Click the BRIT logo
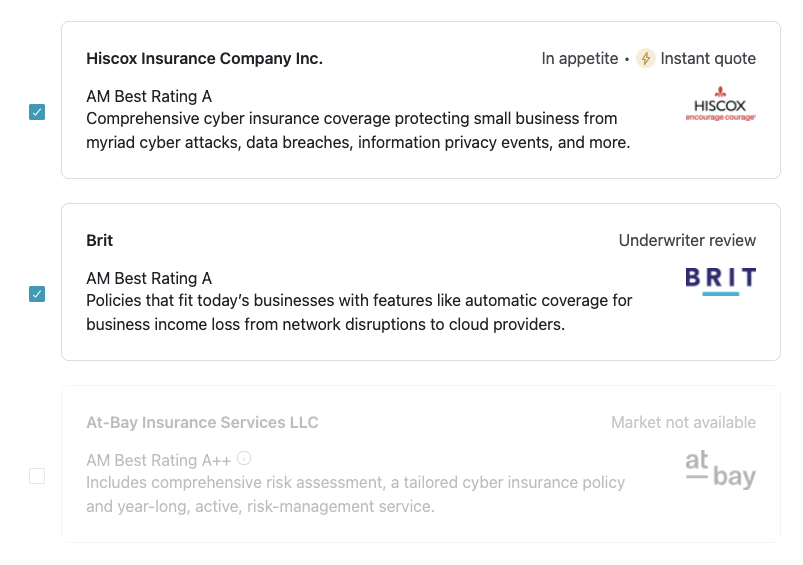The image size is (803, 565). [721, 281]
